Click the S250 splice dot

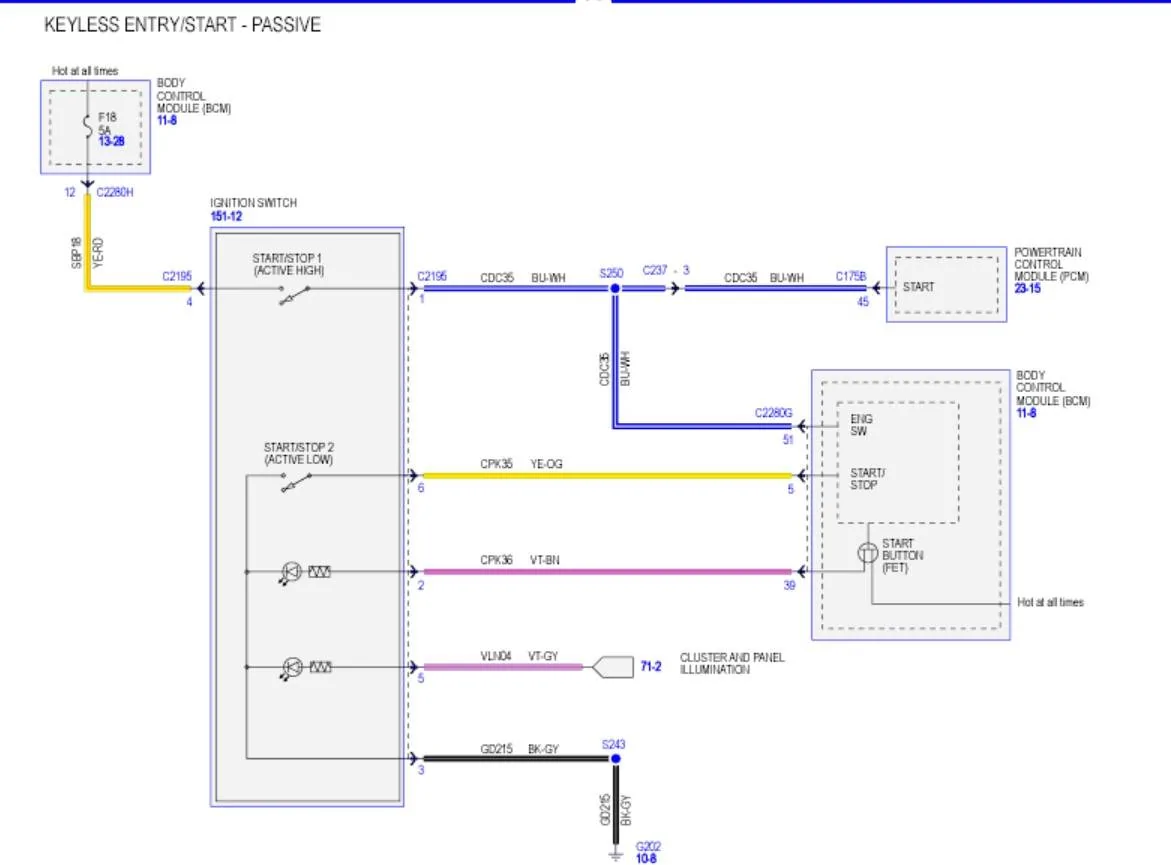[615, 288]
